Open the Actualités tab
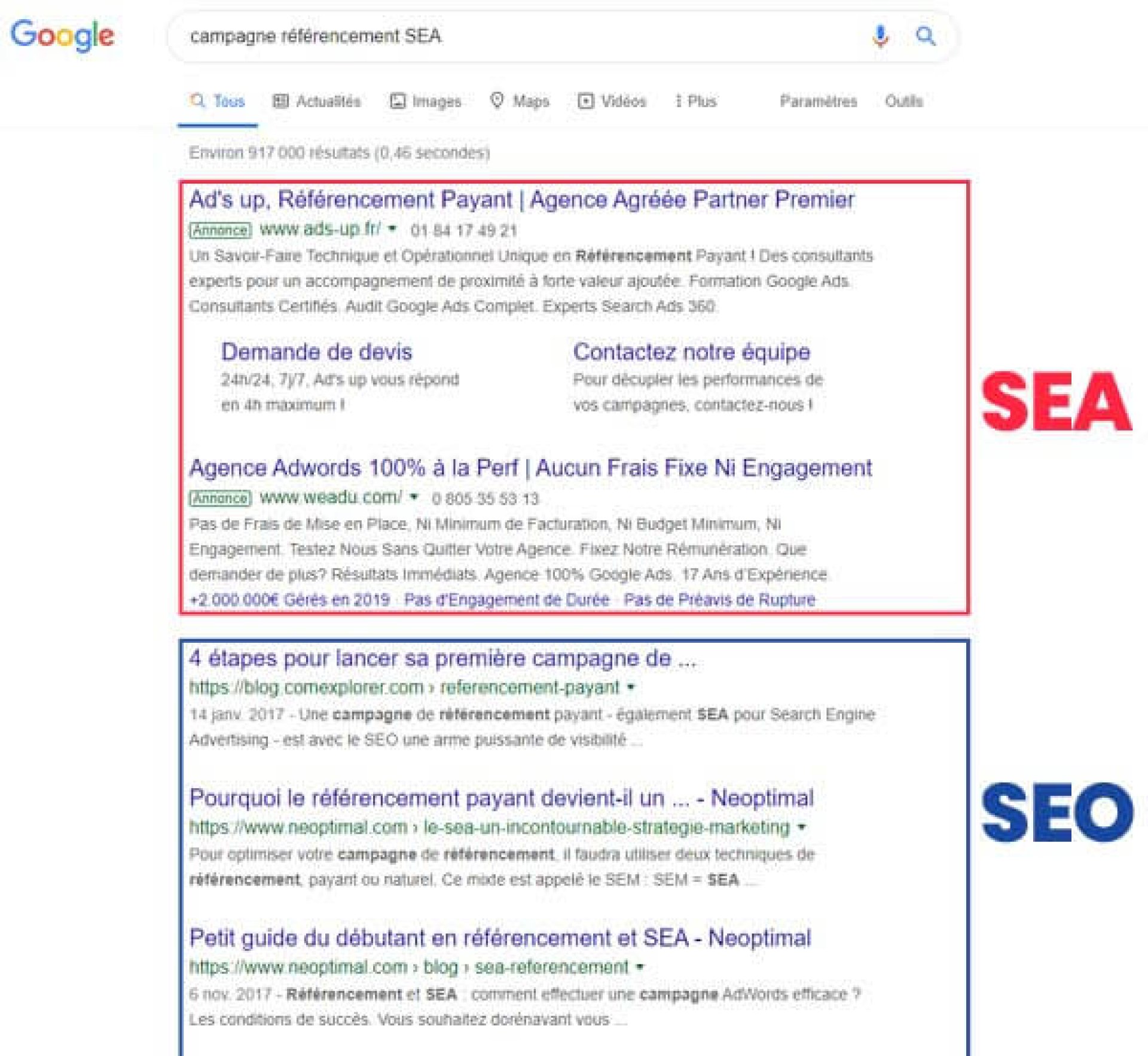The width and height of the screenshot is (1148, 1056). 316,101
